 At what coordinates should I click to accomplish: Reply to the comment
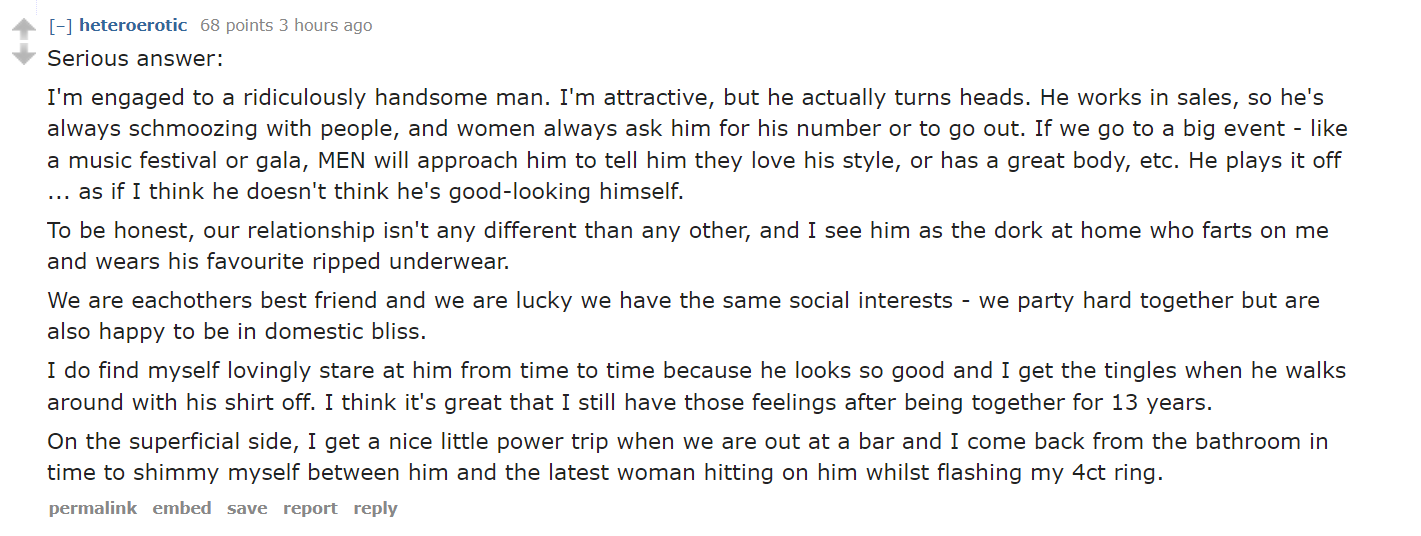point(375,508)
